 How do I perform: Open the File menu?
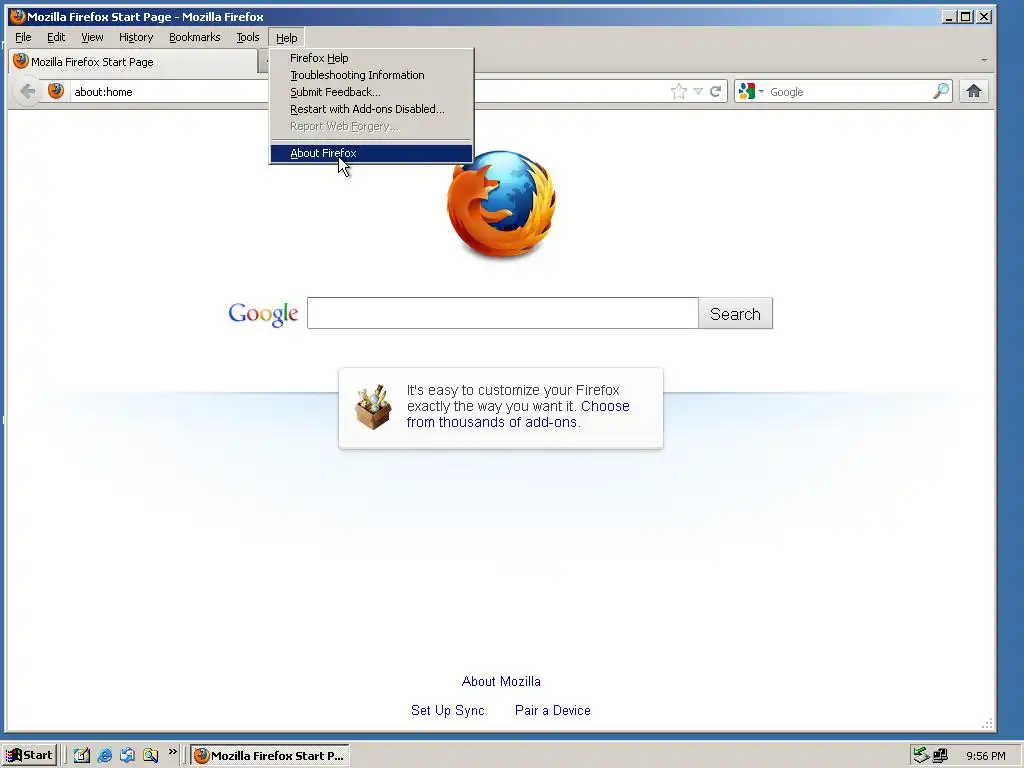pos(24,37)
